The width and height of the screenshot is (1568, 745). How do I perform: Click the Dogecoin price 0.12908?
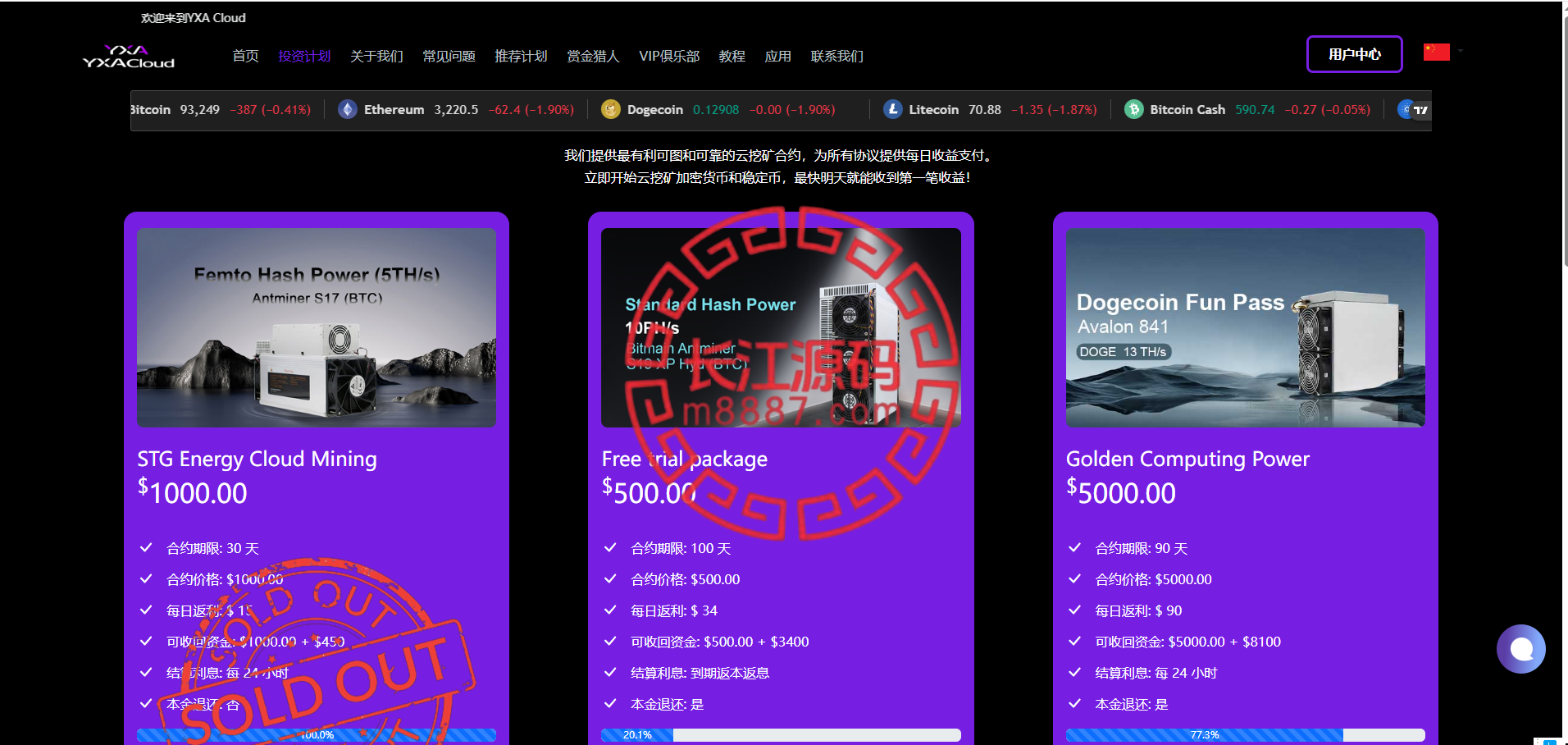point(716,109)
